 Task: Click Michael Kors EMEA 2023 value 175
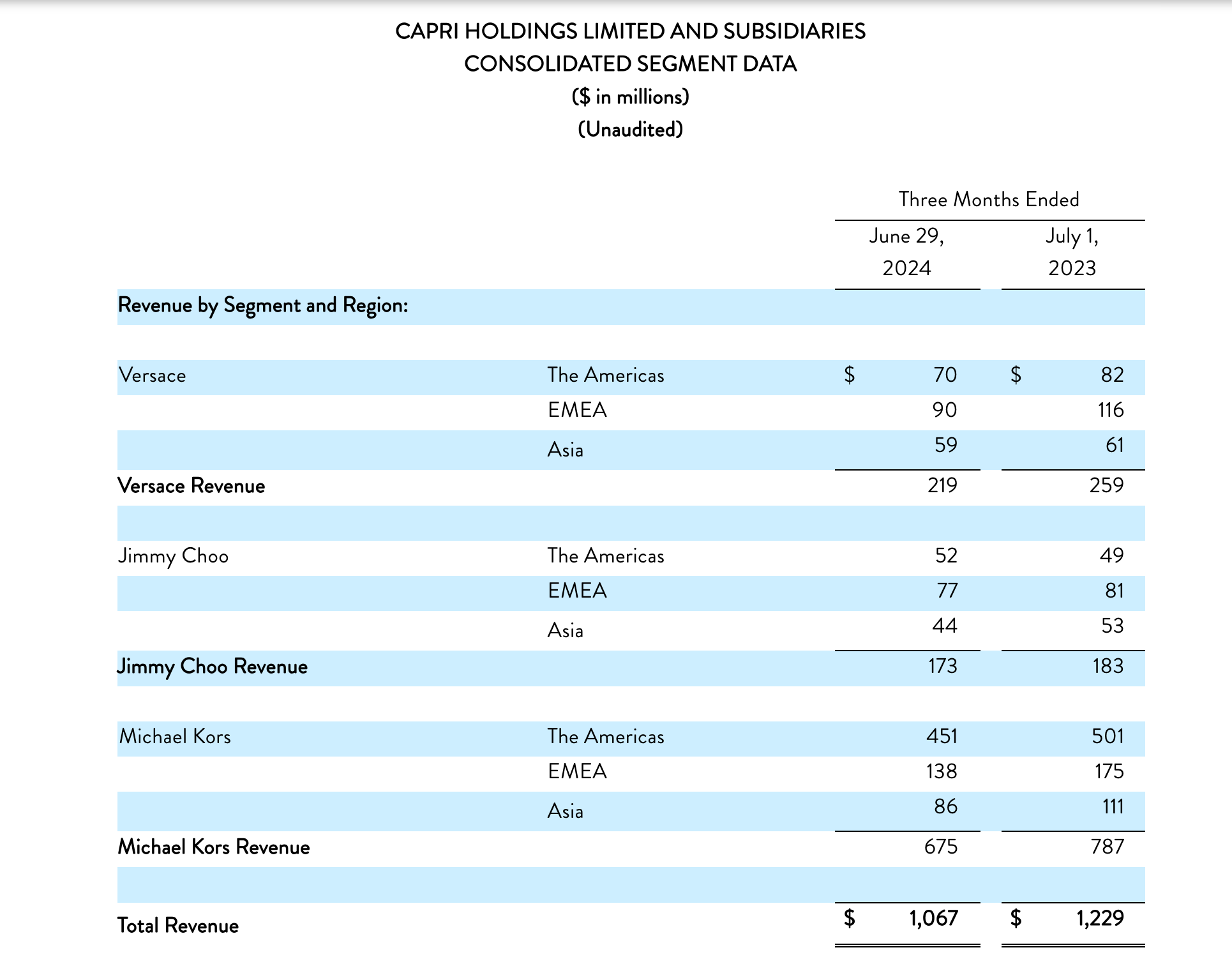pos(1109,771)
